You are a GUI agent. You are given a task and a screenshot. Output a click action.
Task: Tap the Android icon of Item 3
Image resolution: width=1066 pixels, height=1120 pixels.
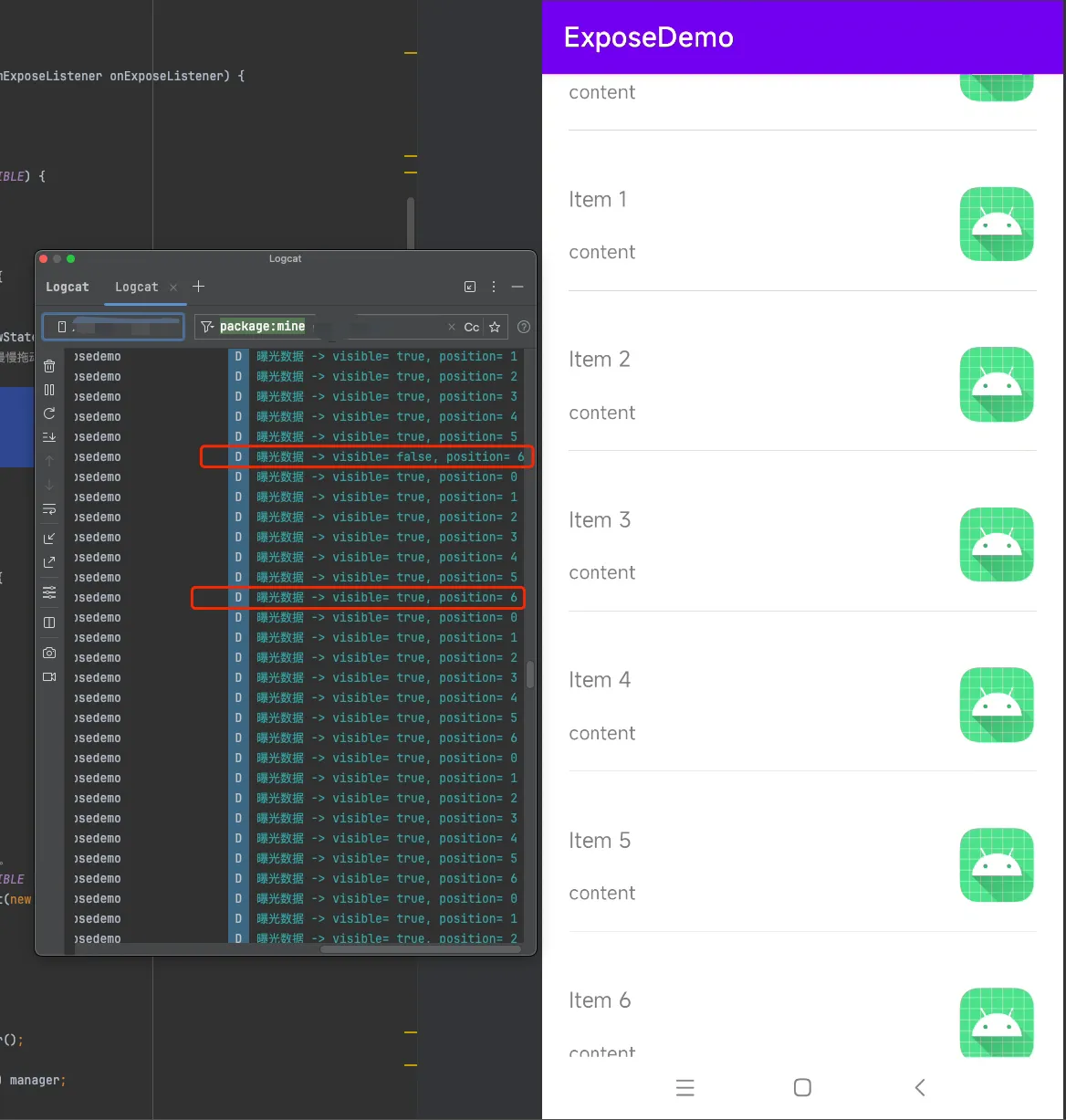(x=997, y=545)
